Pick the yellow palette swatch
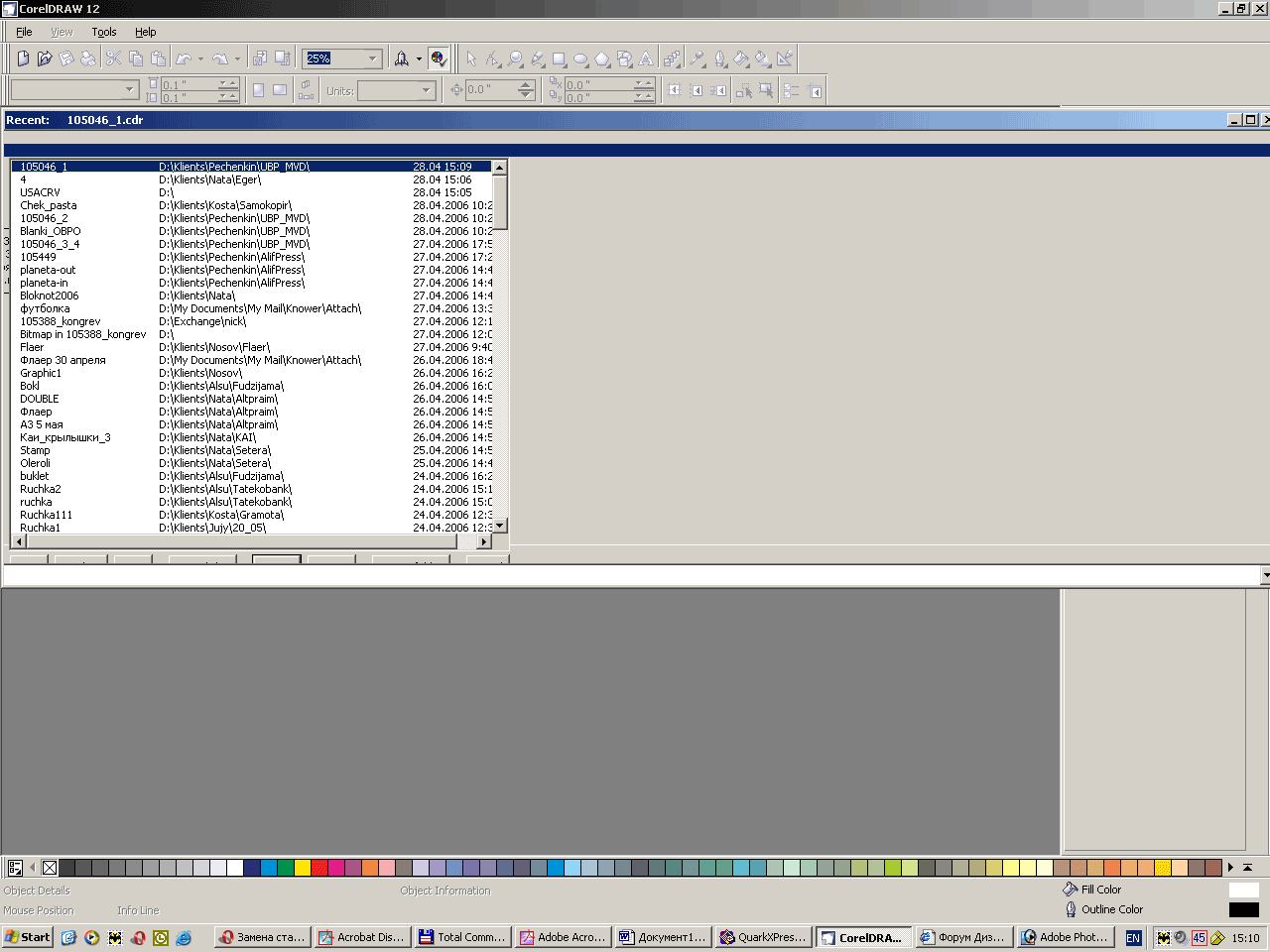 303,868
